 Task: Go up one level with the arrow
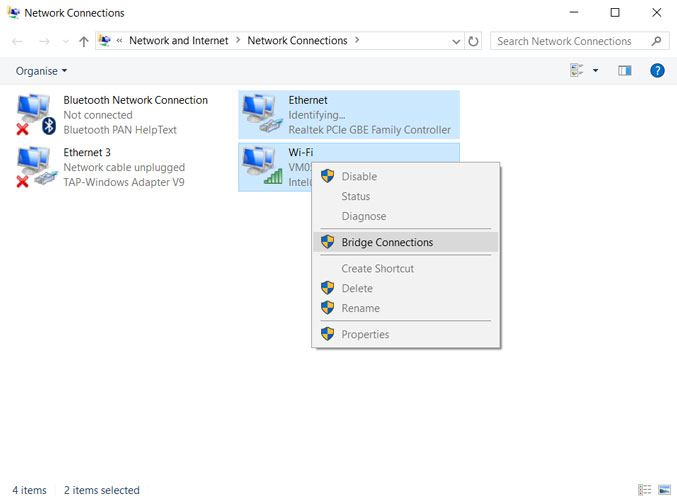click(x=84, y=41)
